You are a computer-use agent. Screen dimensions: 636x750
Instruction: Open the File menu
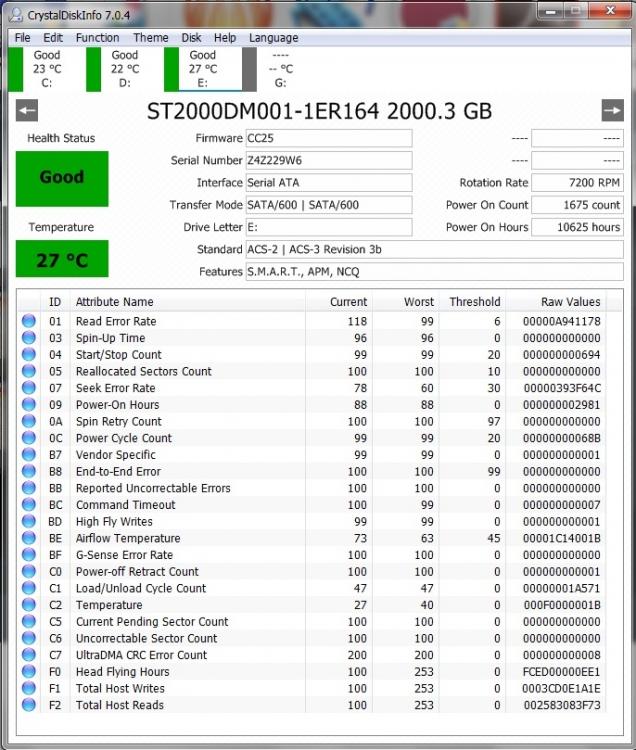click(x=22, y=38)
